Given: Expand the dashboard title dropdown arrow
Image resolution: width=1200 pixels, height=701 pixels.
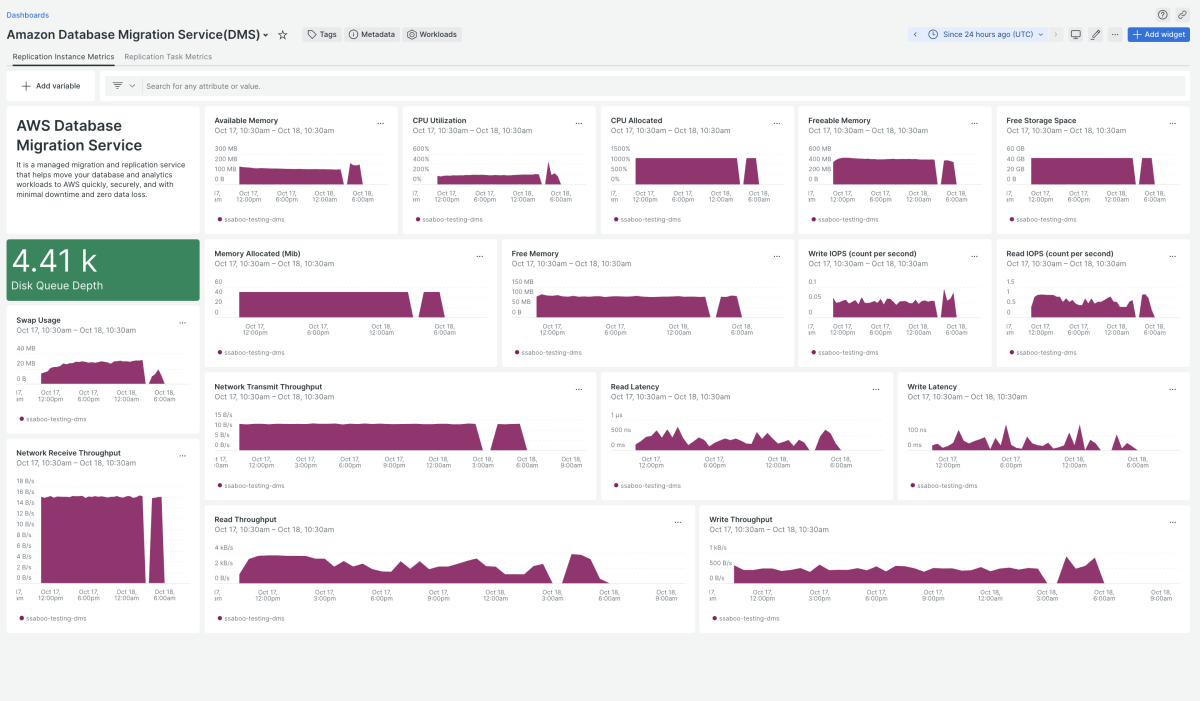Looking at the screenshot, I should [x=266, y=35].
